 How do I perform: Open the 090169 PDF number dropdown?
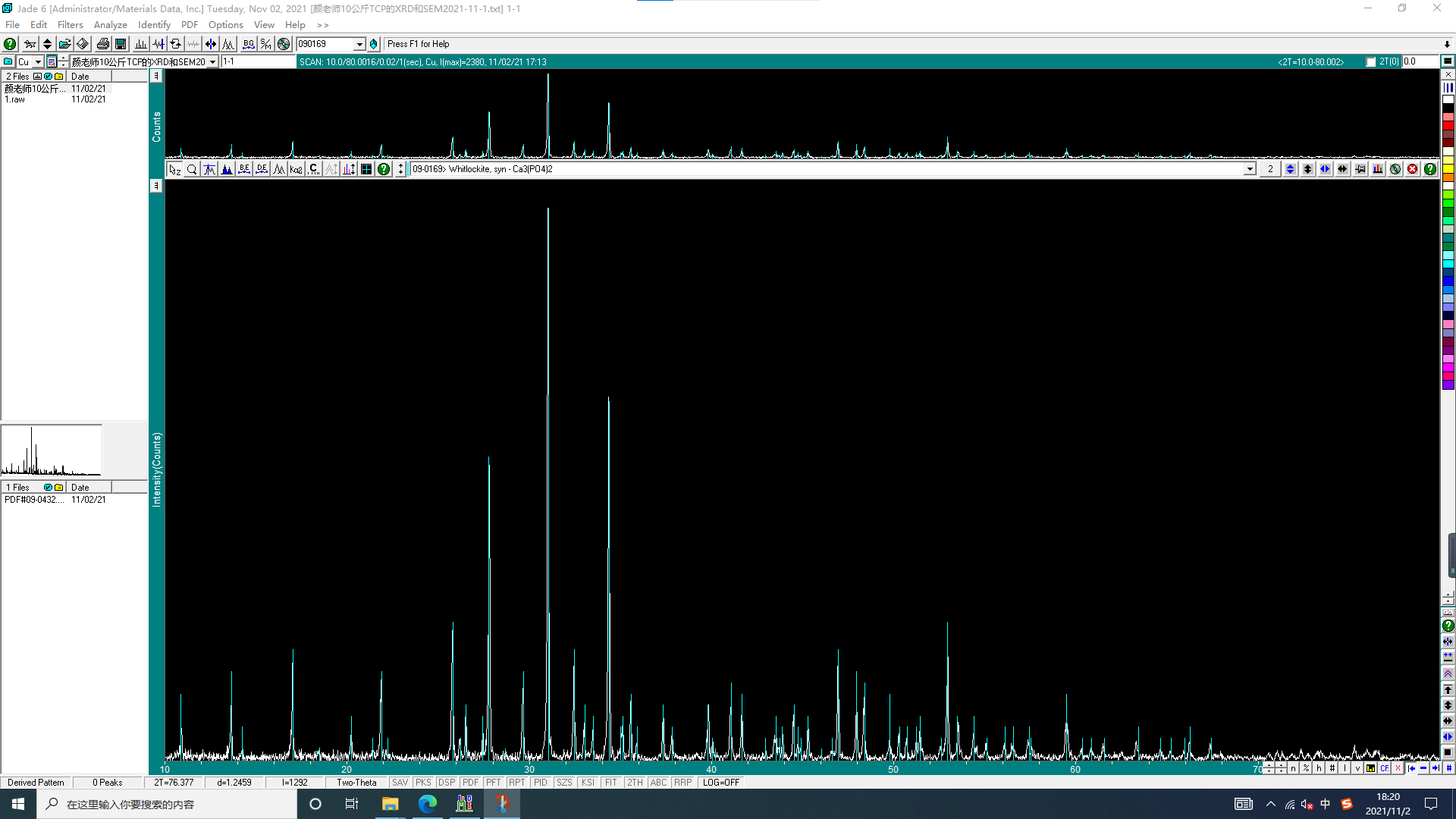359,43
